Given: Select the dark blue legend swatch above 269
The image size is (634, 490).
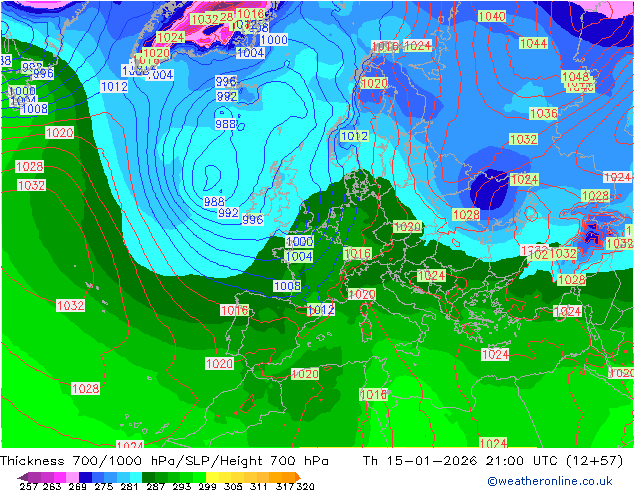Looking at the screenshot, I should [x=85, y=477].
